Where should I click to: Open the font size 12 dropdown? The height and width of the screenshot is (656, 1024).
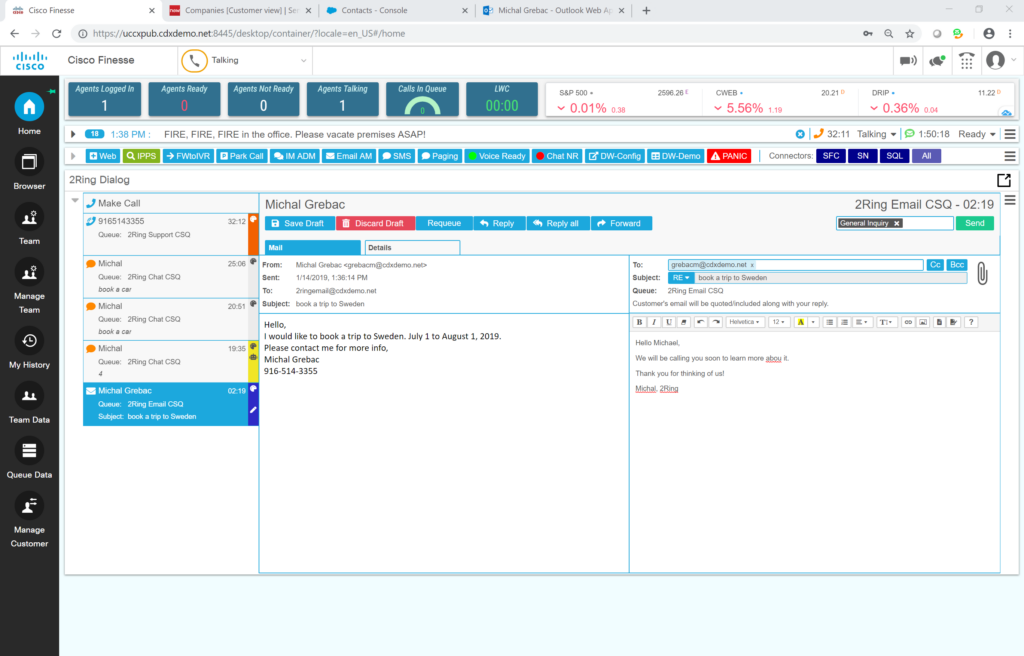(x=781, y=322)
